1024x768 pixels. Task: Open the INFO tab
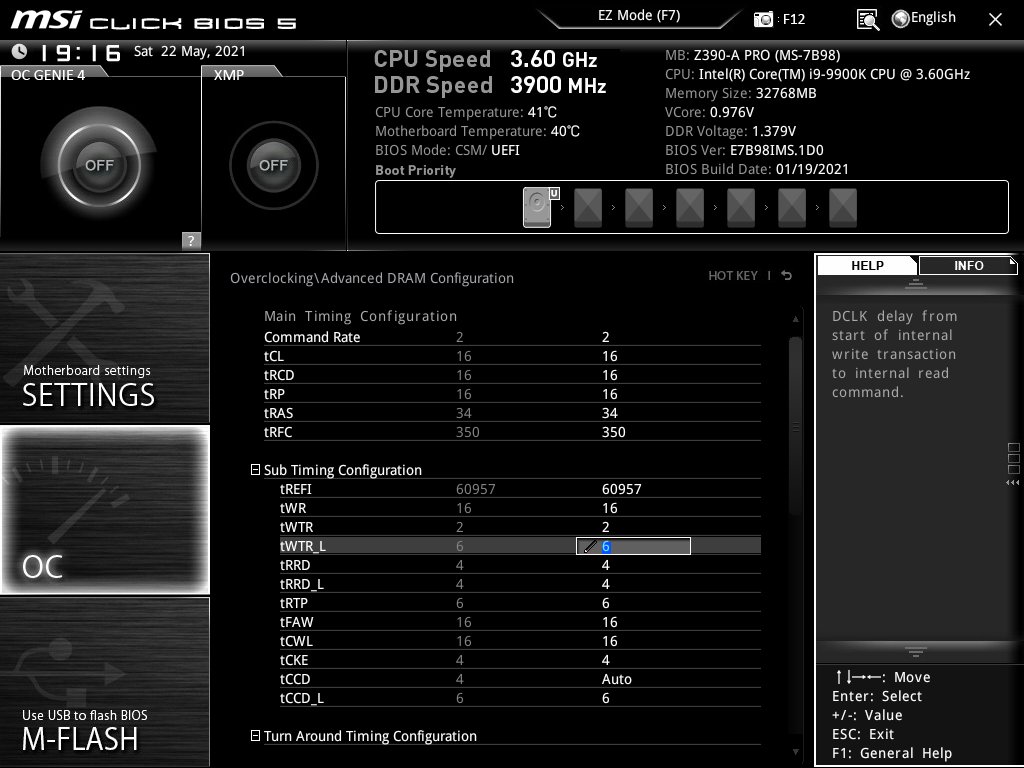pyautogui.click(x=968, y=266)
